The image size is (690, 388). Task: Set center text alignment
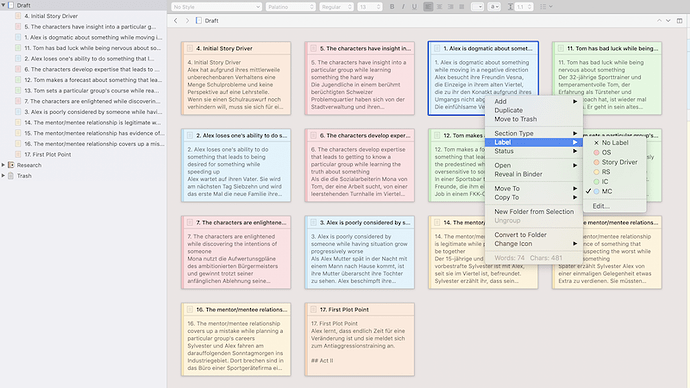(x=439, y=7)
